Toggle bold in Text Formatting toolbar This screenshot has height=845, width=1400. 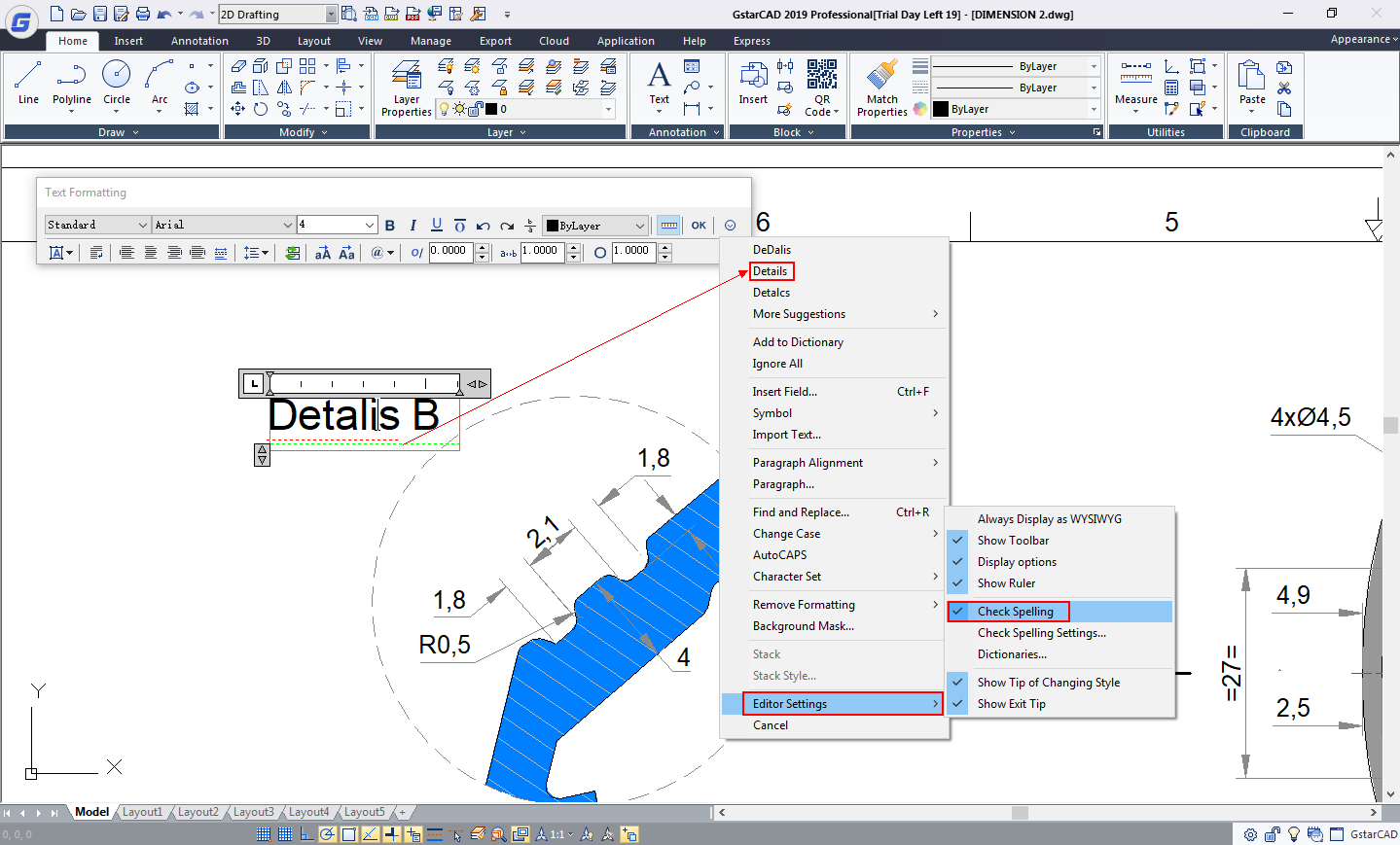[390, 226]
